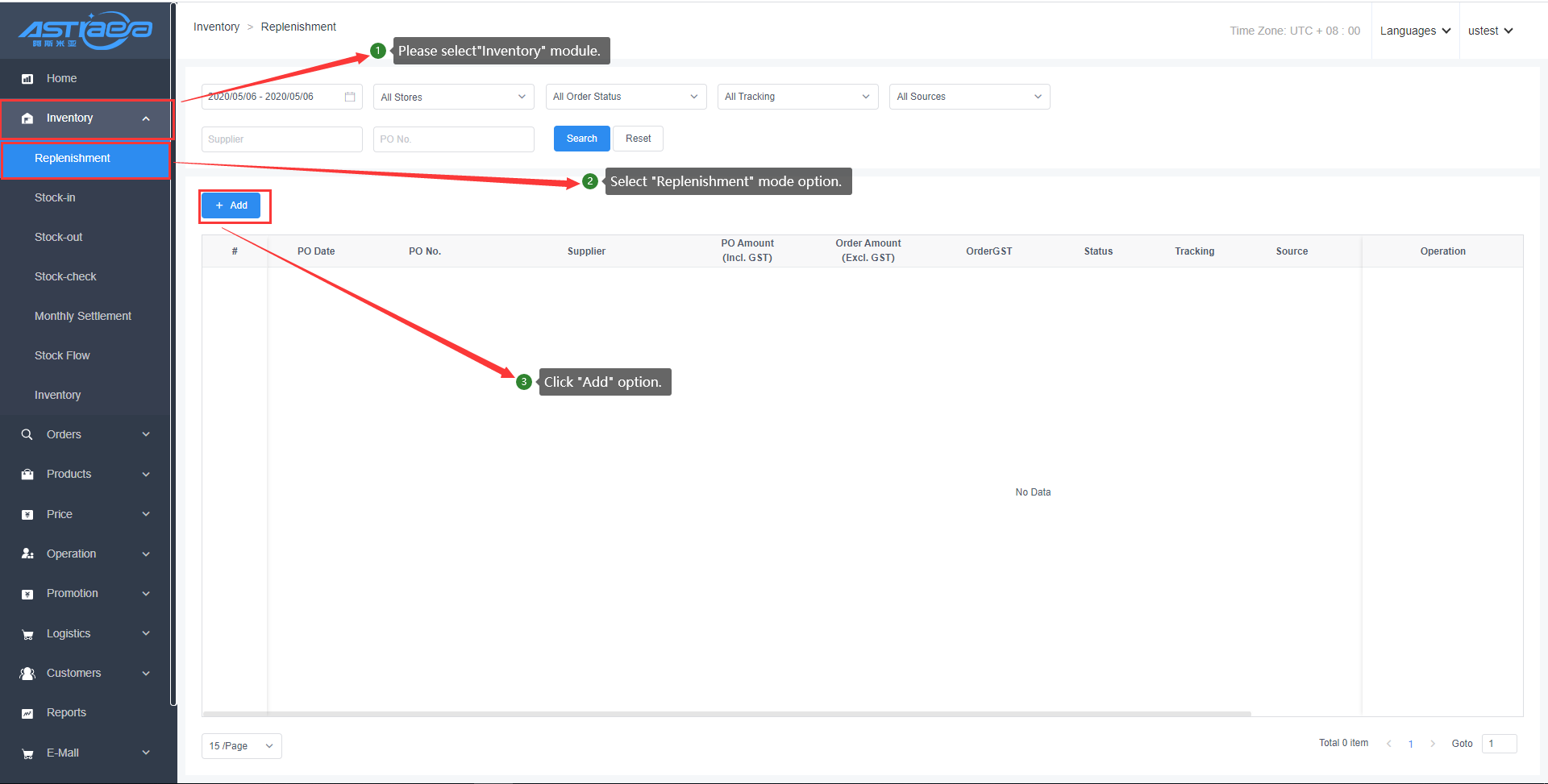Image resolution: width=1548 pixels, height=784 pixels.
Task: Open the All Order Status dropdown
Action: (x=626, y=97)
